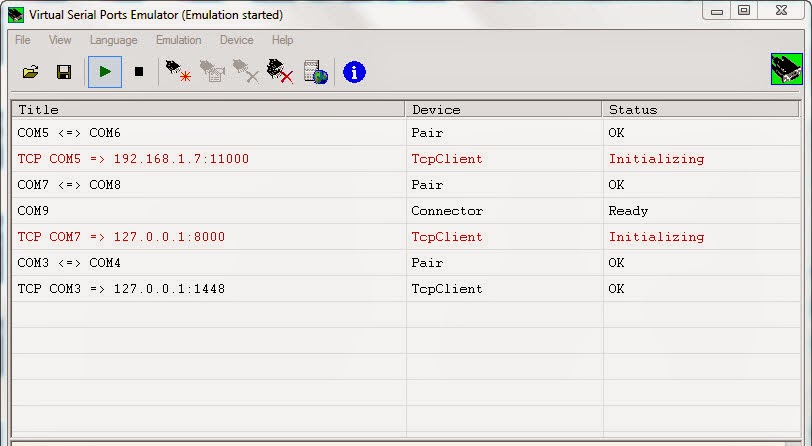
Task: Sort by the Title column header
Action: [x=209, y=109]
